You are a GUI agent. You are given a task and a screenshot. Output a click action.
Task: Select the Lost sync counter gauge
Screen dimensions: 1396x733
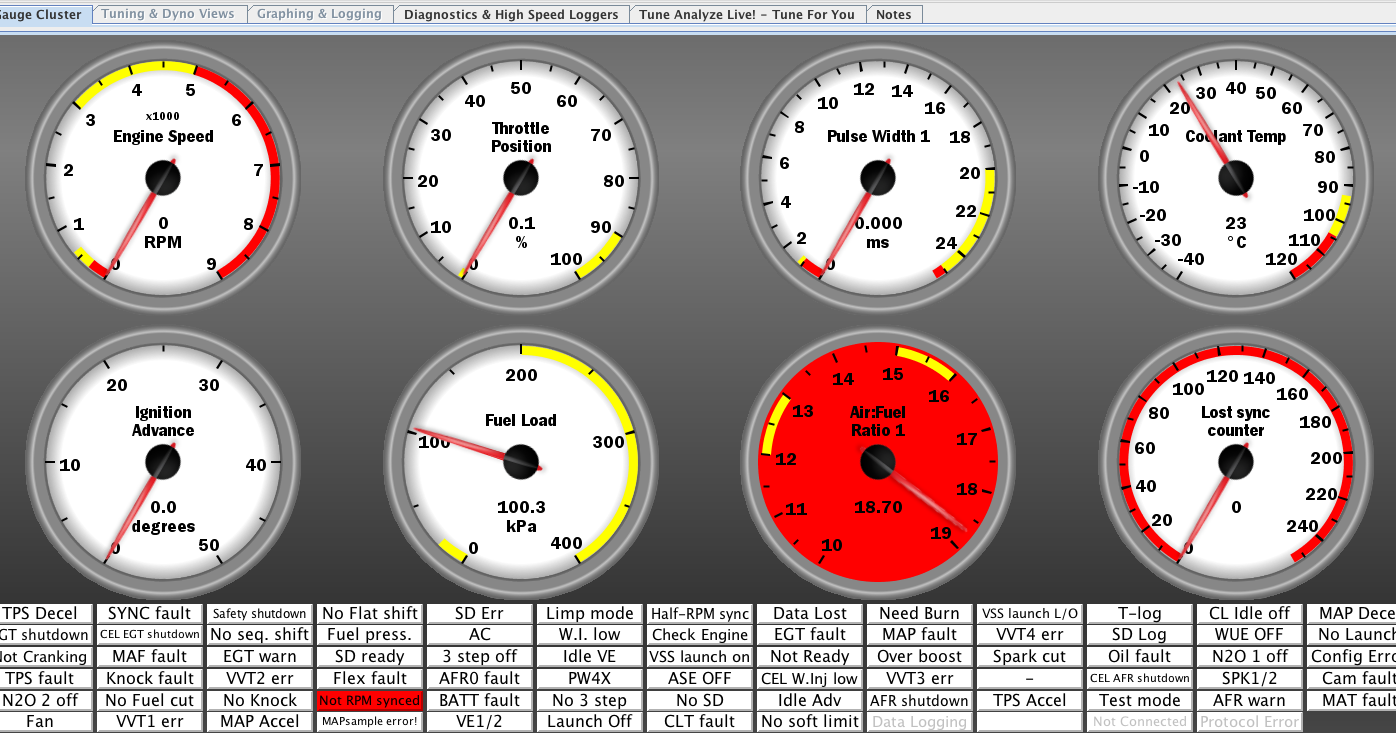pyautogui.click(x=1235, y=462)
